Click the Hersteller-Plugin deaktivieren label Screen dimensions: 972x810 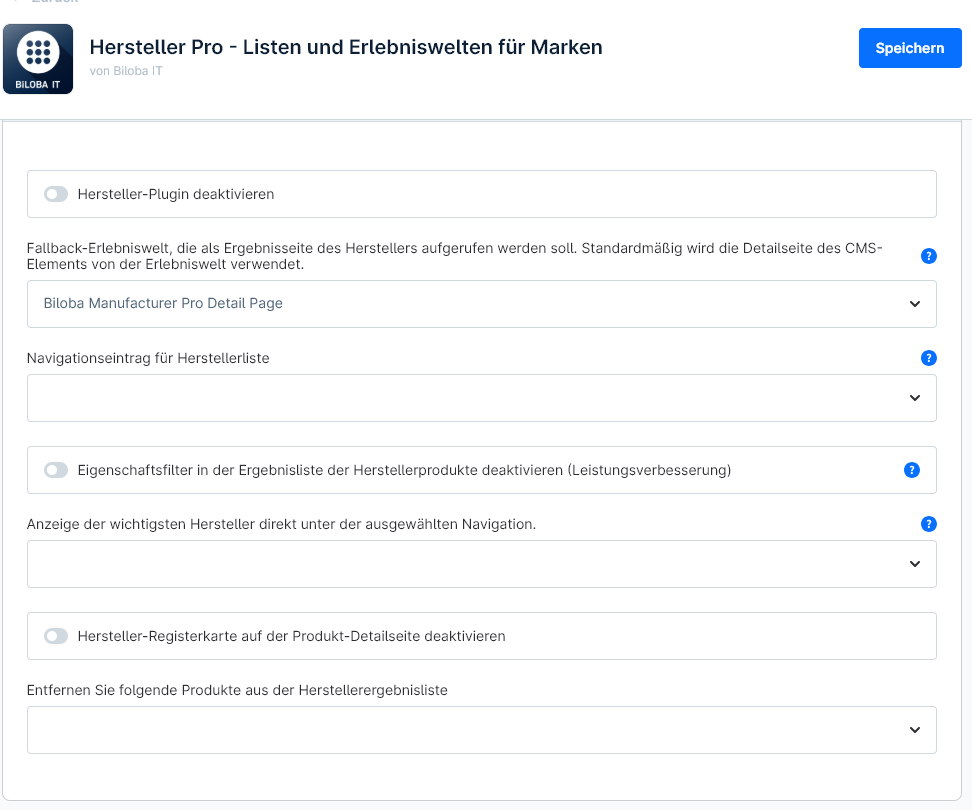tap(175, 194)
